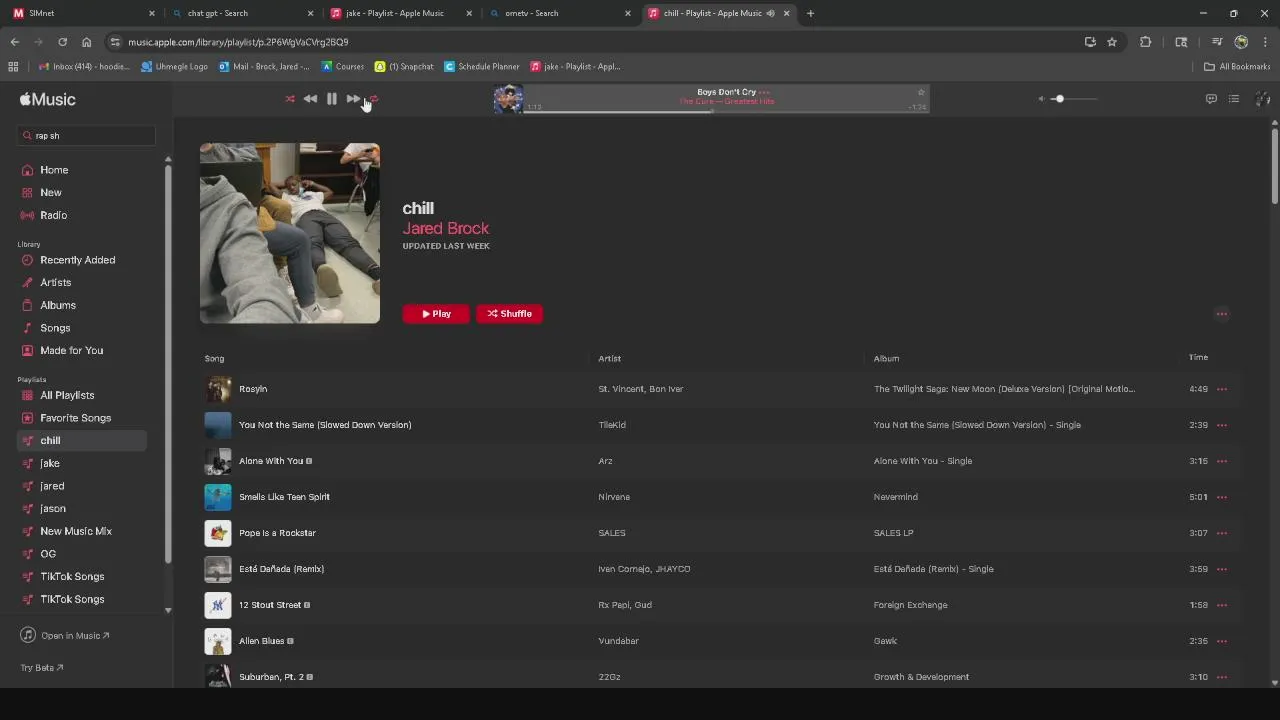
Task: Select the jared playlist
Action: [52, 486]
